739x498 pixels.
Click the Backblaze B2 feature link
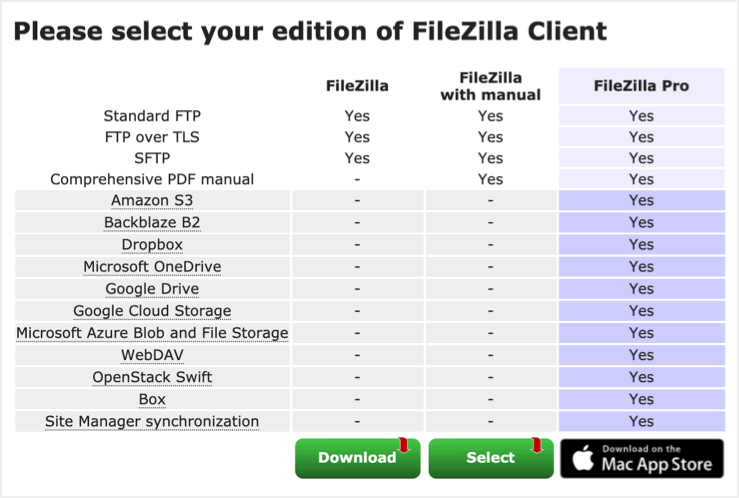click(x=152, y=223)
